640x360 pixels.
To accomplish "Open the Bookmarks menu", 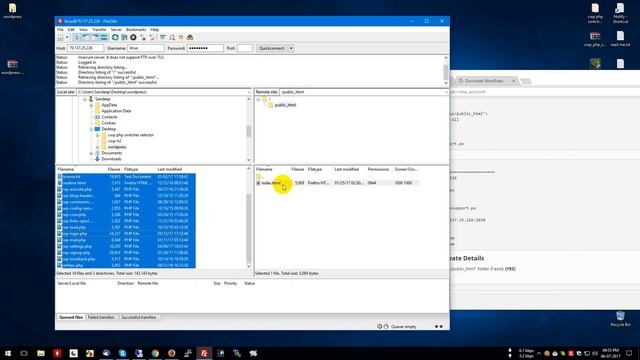I will click(x=136, y=30).
